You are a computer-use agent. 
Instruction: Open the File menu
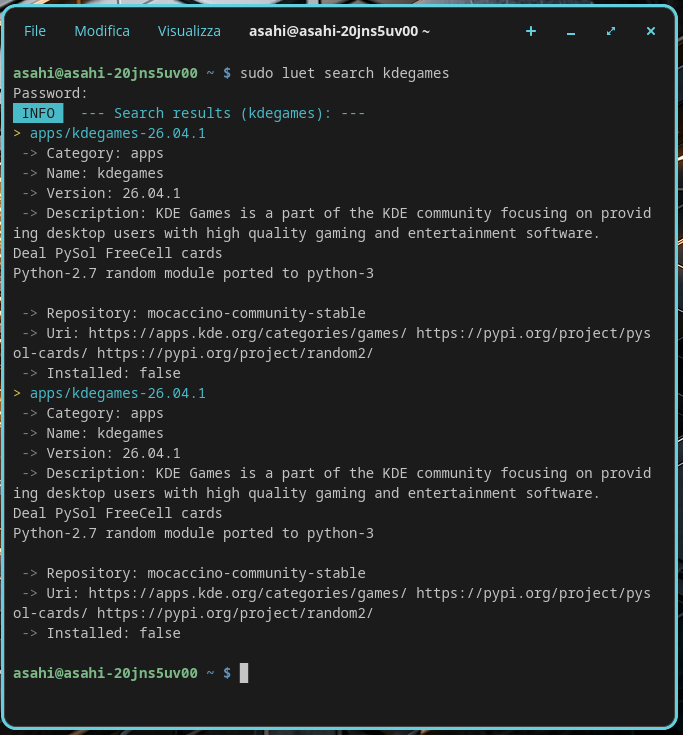click(35, 31)
